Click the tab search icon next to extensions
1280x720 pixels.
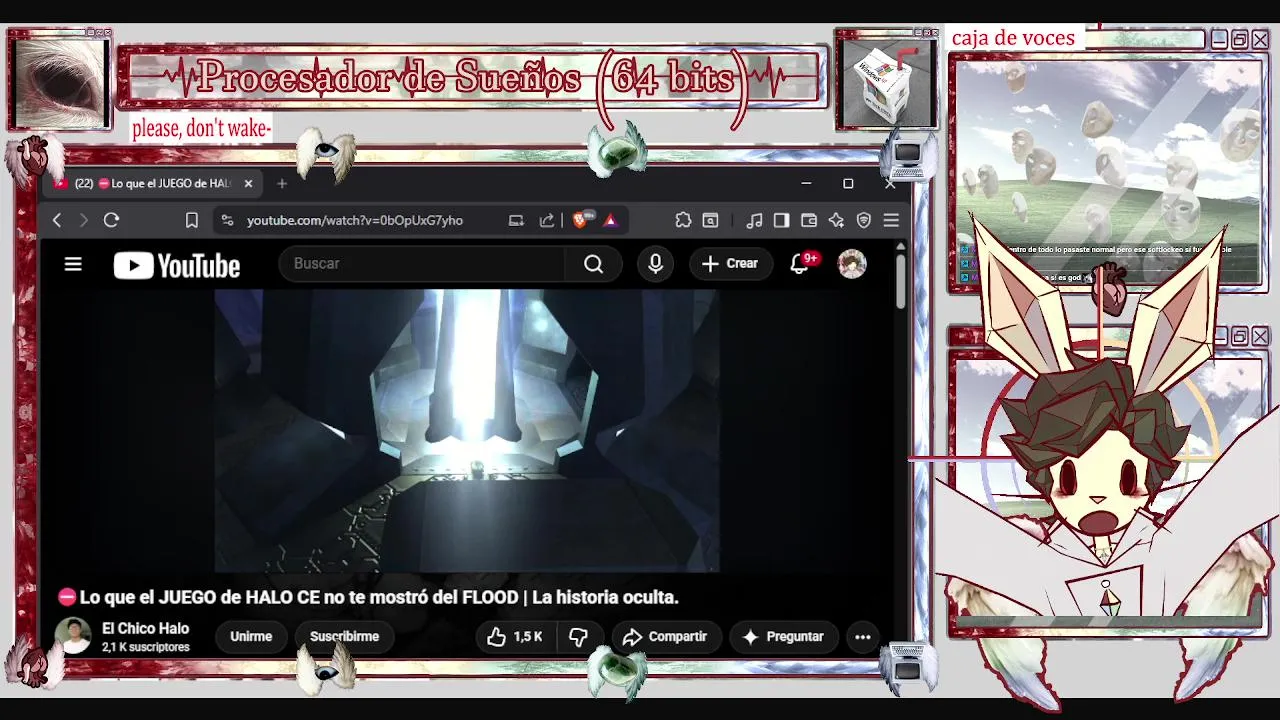pyautogui.click(x=710, y=220)
